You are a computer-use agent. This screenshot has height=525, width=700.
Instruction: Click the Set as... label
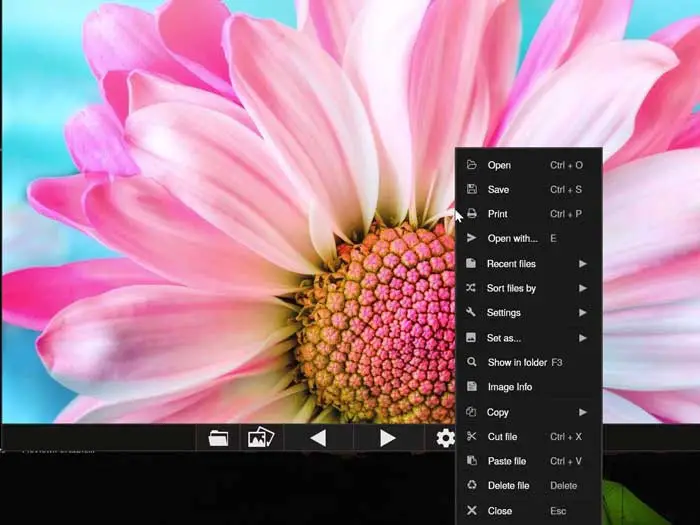504,338
